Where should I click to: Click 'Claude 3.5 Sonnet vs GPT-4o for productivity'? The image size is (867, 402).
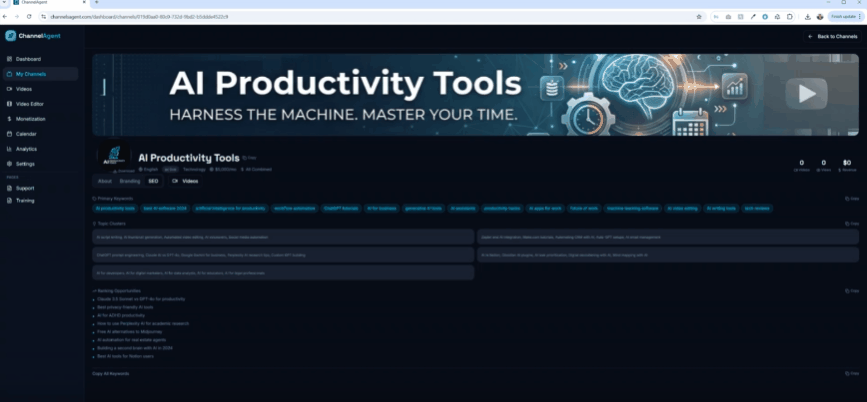[x=141, y=299]
